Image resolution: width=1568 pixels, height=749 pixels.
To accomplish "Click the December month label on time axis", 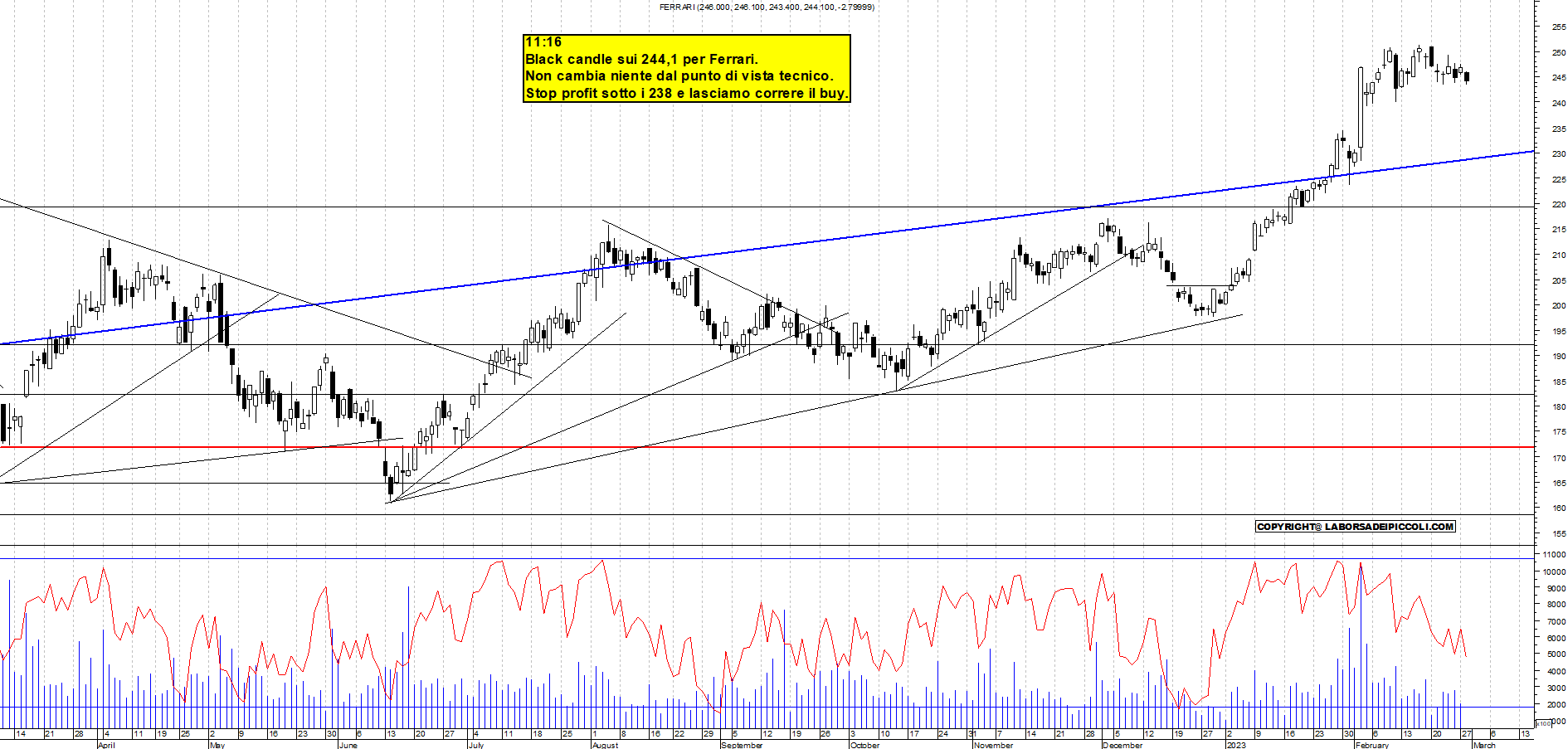I will [1122, 745].
